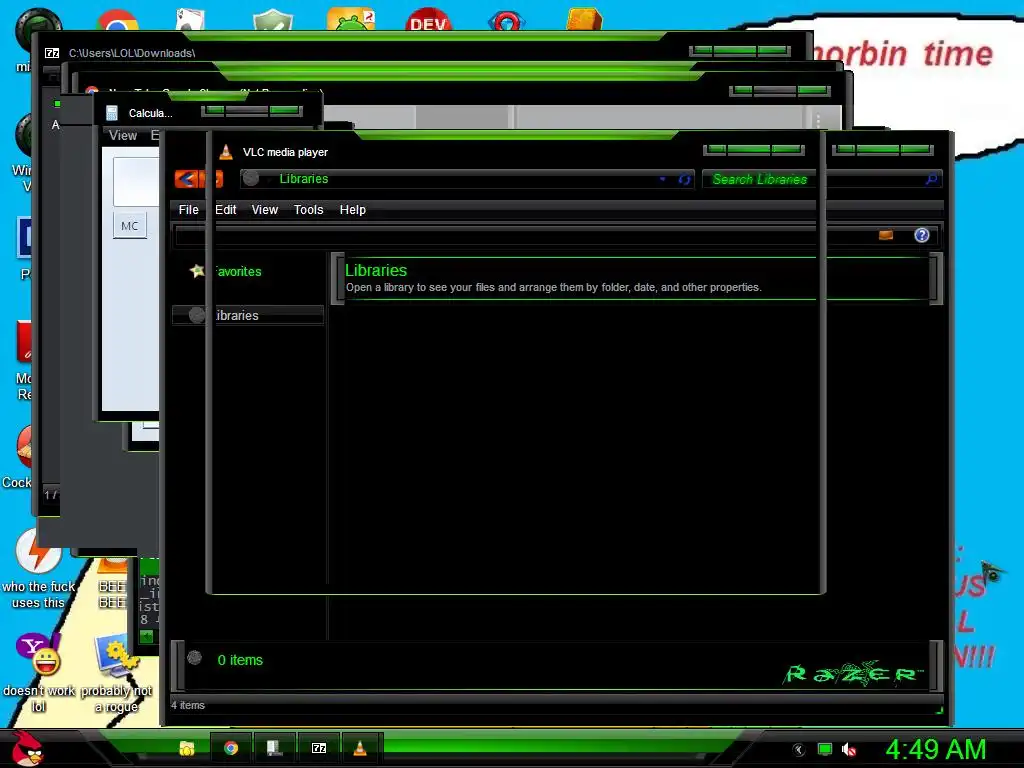Click the muted volume tray icon
The width and height of the screenshot is (1024, 768).
pos(849,750)
